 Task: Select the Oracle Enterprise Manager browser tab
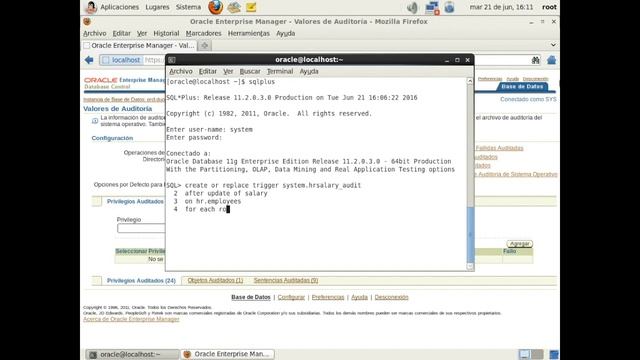coord(140,45)
